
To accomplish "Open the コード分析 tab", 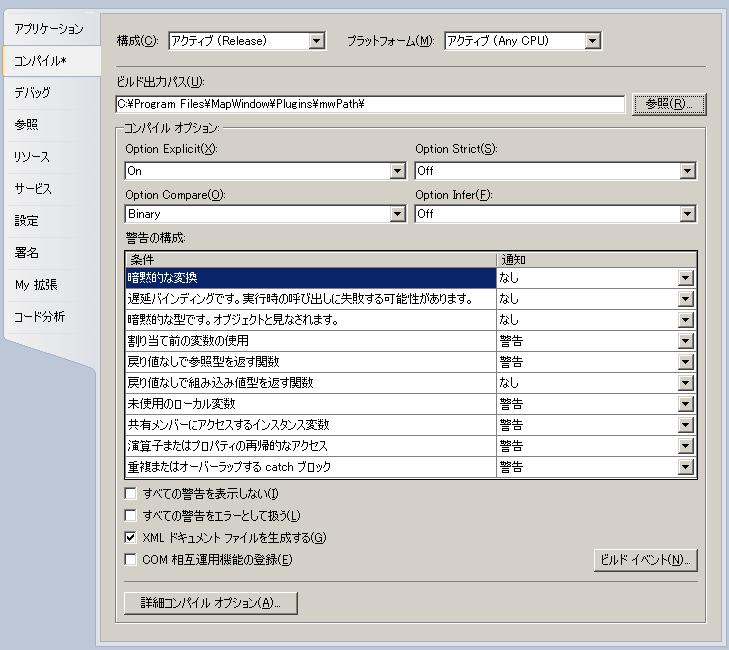I will 39,317.
